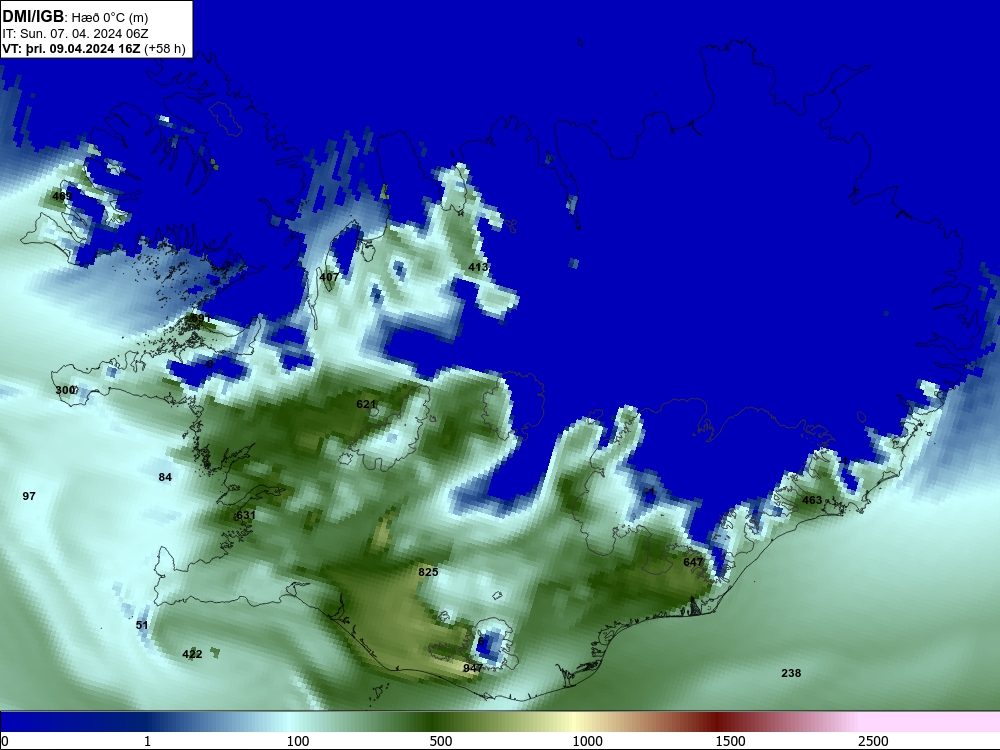
Task: Click the 84 height value on map
Action: tap(165, 477)
